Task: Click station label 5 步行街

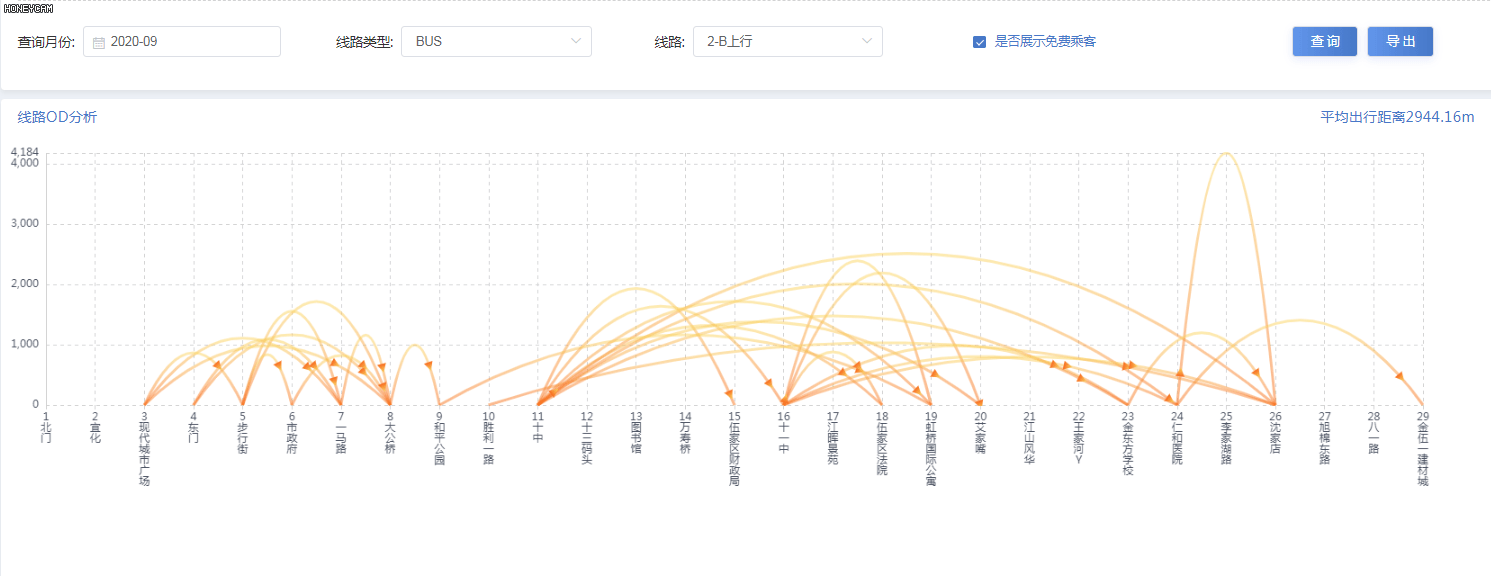Action: pos(242,433)
